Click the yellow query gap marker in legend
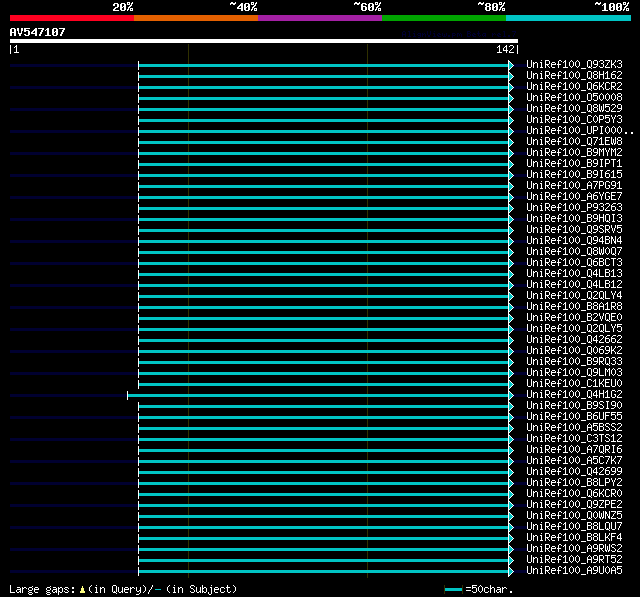Screen dimensions: 640x597 [x=82, y=589]
